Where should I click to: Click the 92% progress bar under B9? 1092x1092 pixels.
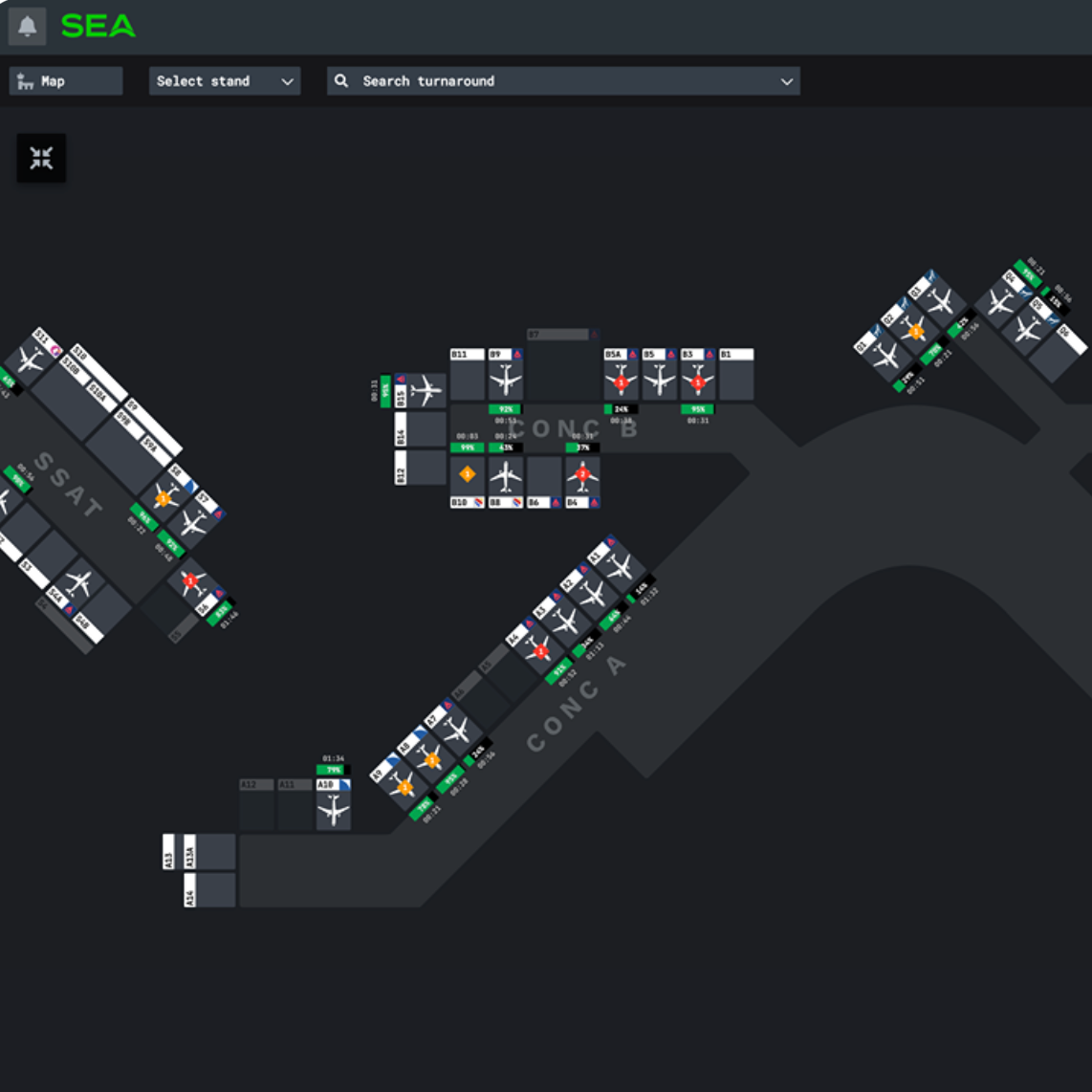coord(506,409)
